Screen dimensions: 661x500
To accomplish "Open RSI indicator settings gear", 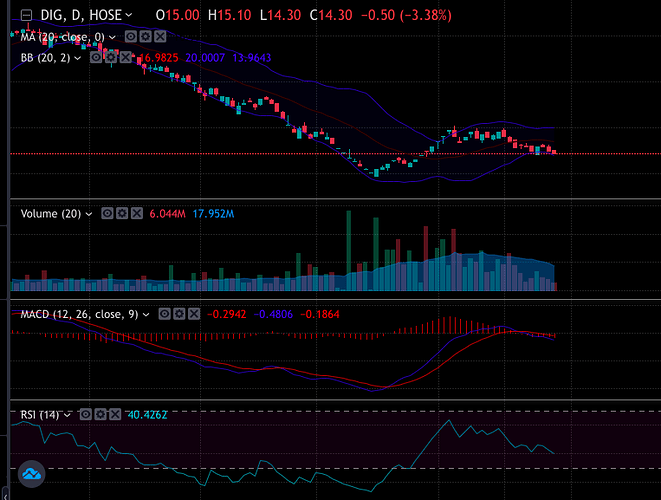I will (101, 414).
